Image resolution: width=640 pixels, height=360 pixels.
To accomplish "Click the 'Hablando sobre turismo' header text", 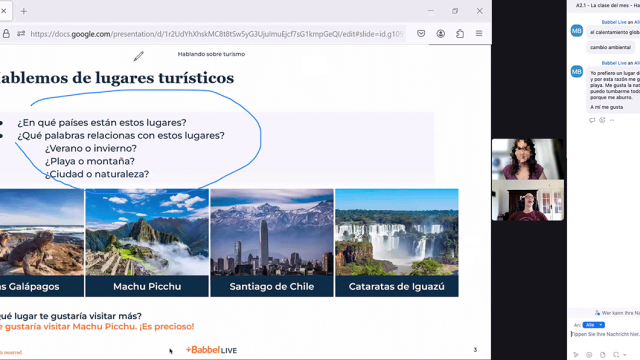I will (211, 54).
